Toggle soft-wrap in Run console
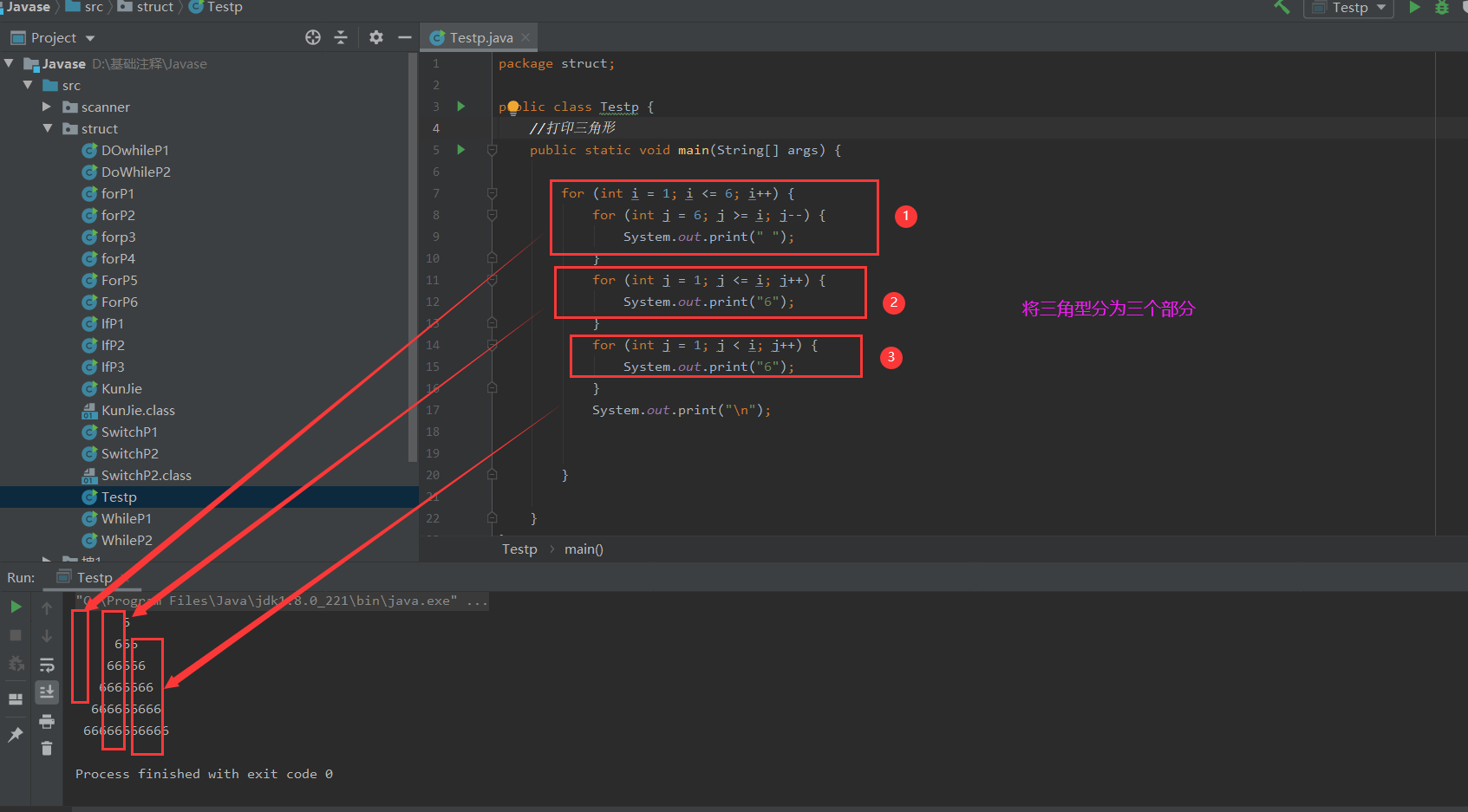 [47, 665]
